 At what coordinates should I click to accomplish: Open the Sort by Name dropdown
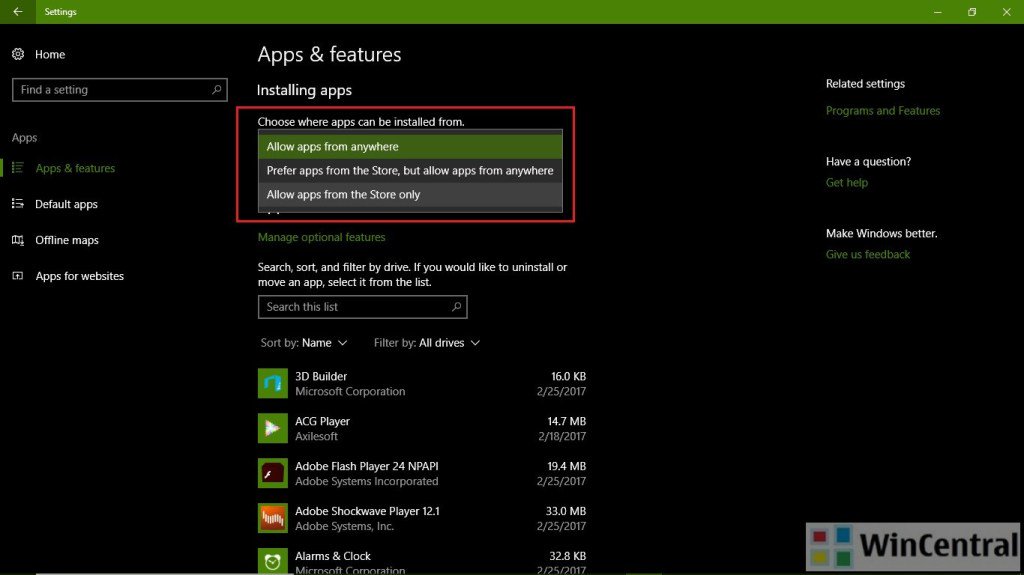tap(304, 342)
